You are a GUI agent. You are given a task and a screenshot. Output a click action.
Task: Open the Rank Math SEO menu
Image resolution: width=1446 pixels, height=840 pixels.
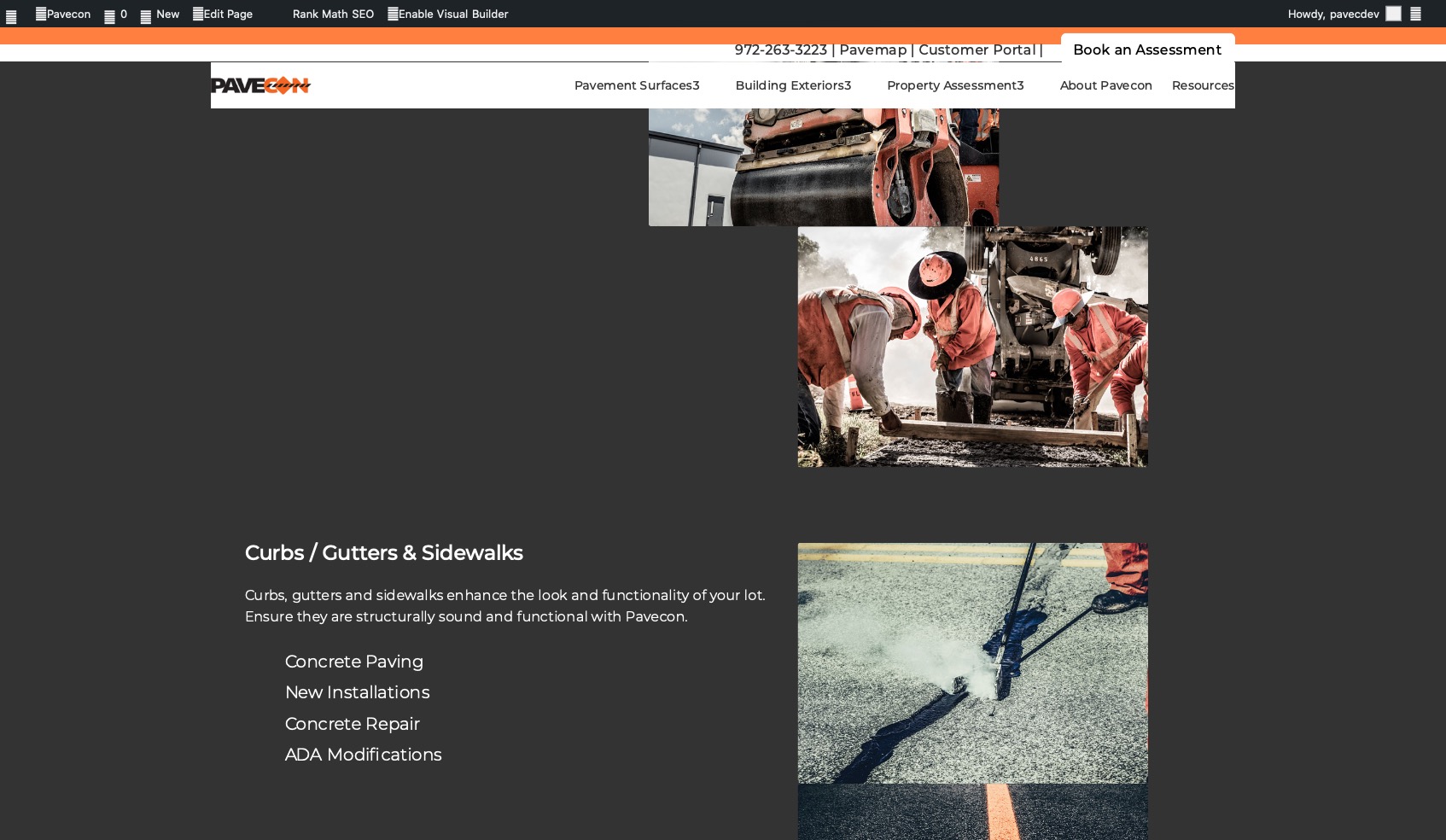pyautogui.click(x=333, y=14)
